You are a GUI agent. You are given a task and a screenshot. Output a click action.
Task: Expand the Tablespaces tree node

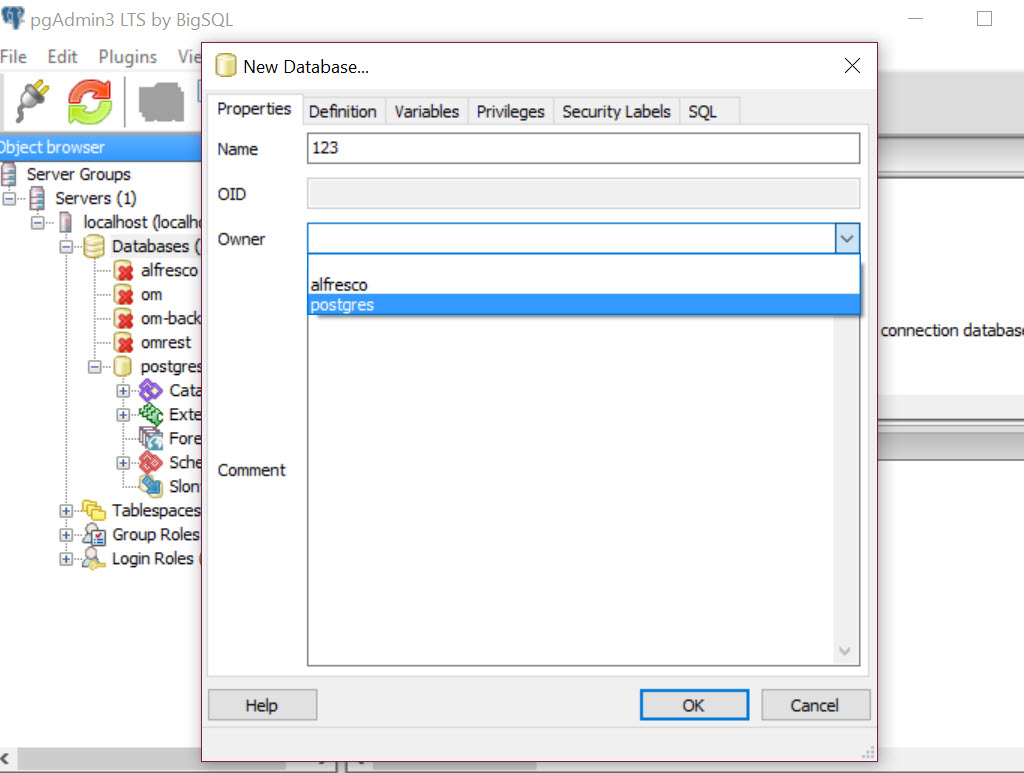point(66,511)
